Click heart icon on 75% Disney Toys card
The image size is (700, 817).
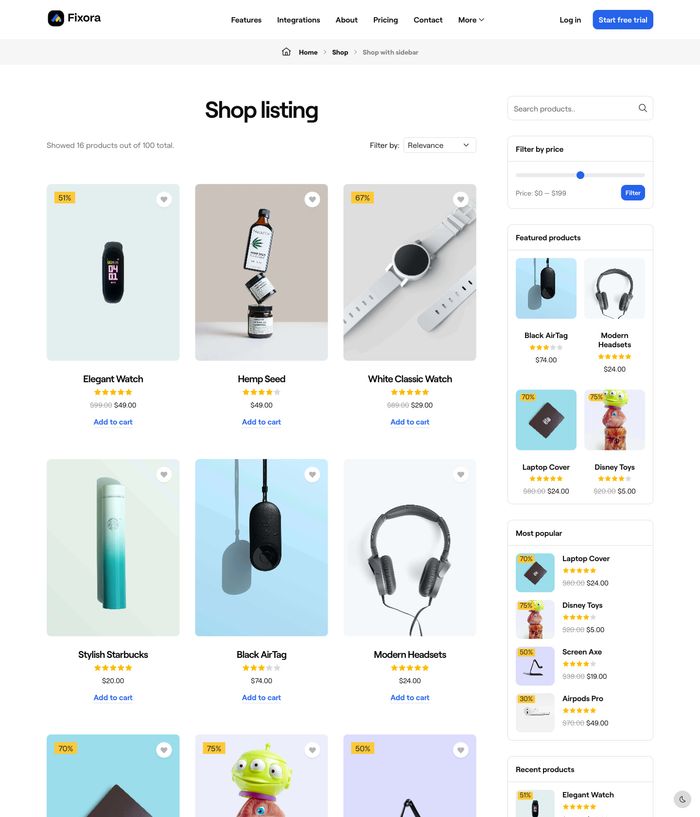tap(312, 750)
